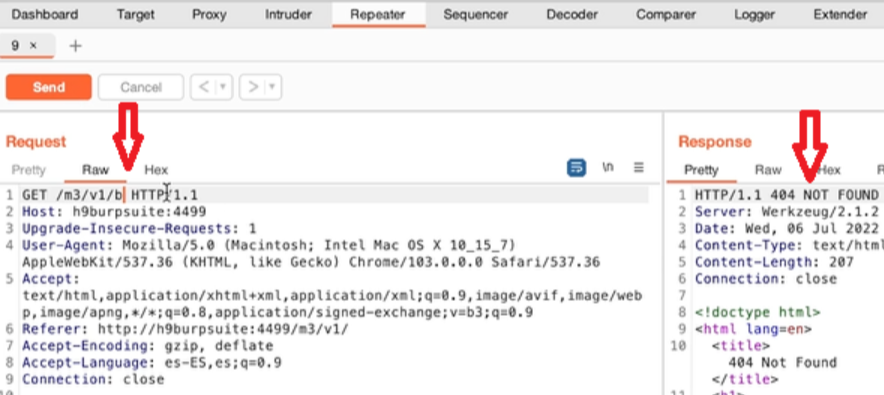Screen dimensions: 884x395
Task: Cancel the current request
Action: pyautogui.click(x=141, y=87)
